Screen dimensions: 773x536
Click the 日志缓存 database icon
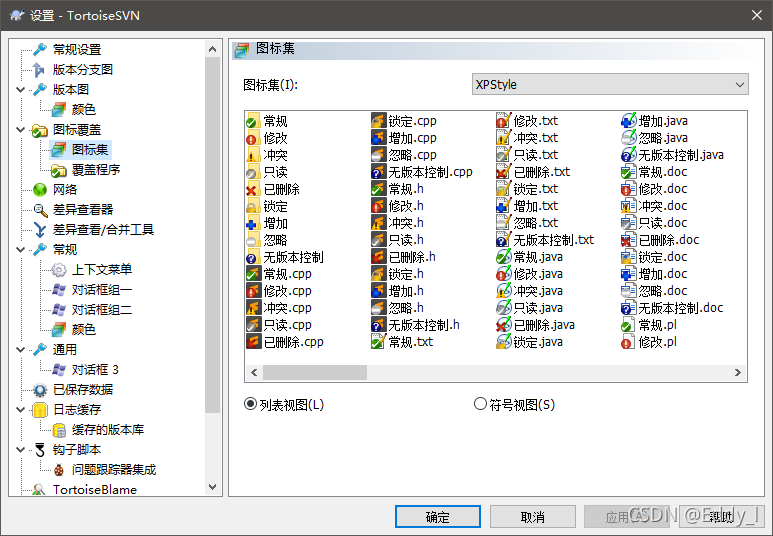[39, 410]
